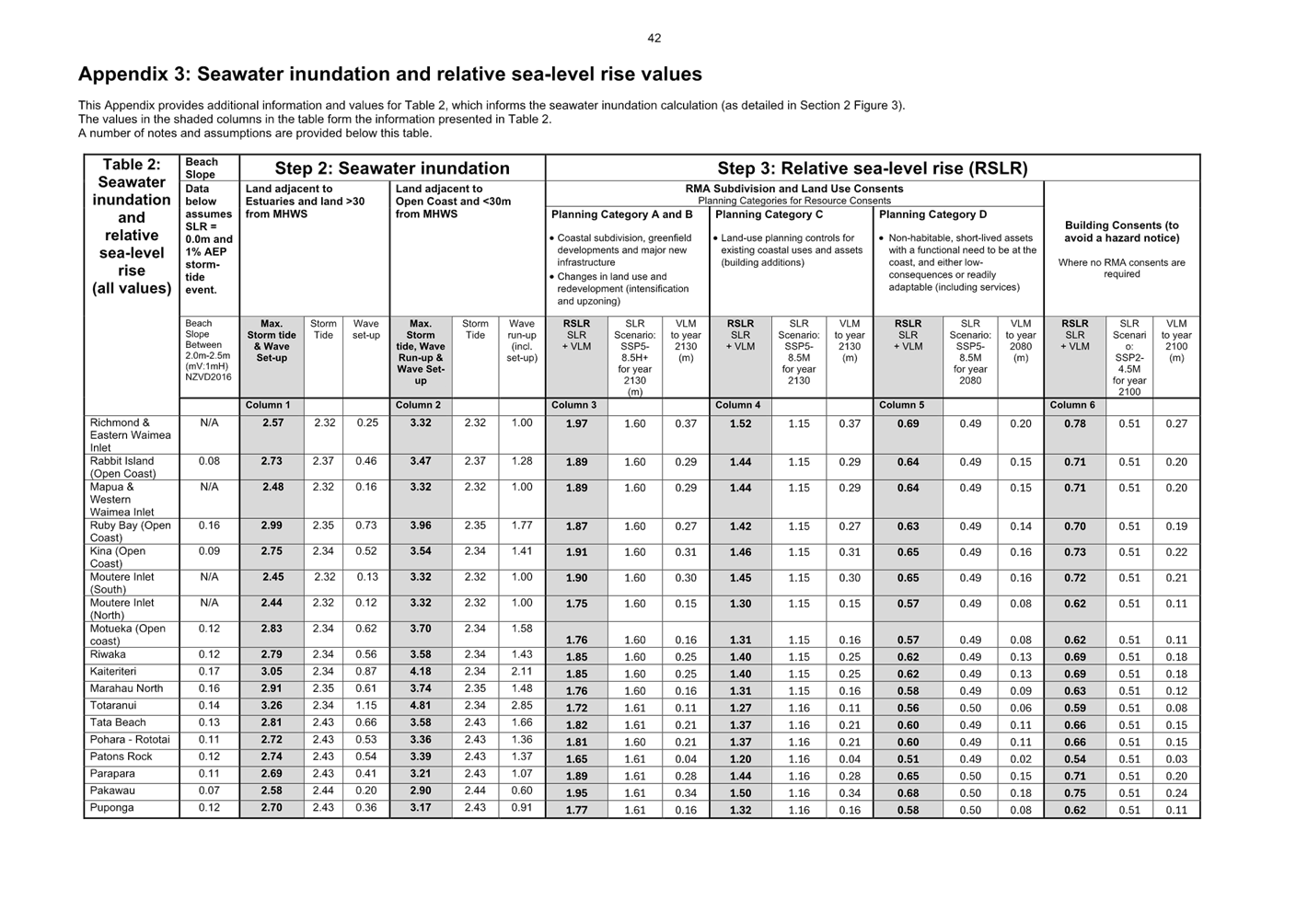1308x924 pixels.
Task: Select the Step 2: Seawater inundation header
Action: point(392,168)
